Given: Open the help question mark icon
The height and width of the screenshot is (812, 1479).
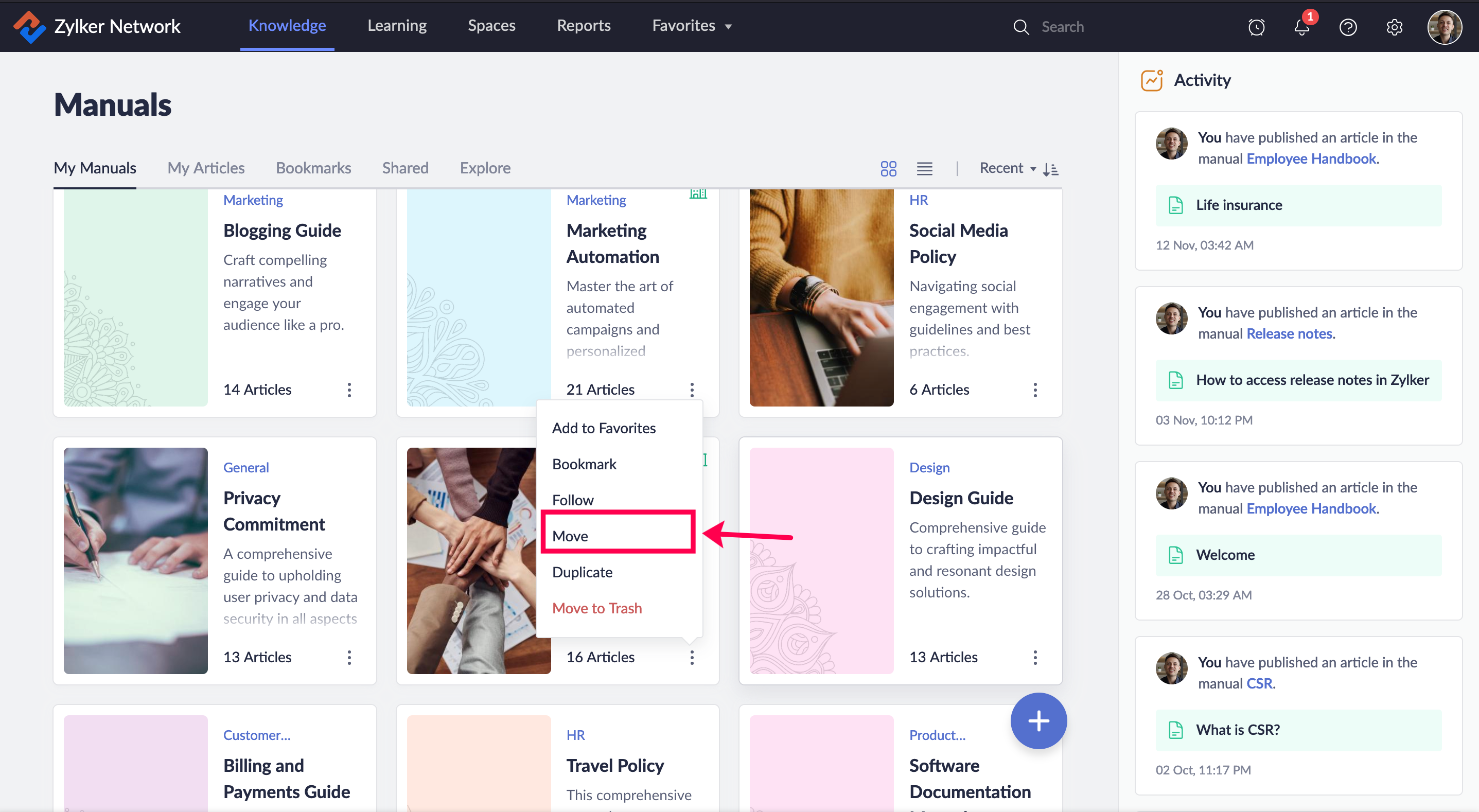Looking at the screenshot, I should tap(1348, 27).
